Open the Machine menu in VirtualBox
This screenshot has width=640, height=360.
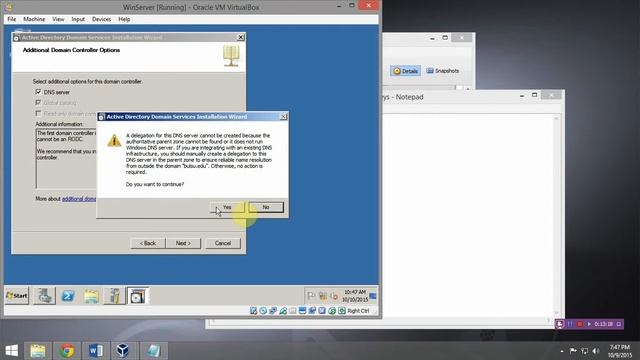click(x=34, y=19)
